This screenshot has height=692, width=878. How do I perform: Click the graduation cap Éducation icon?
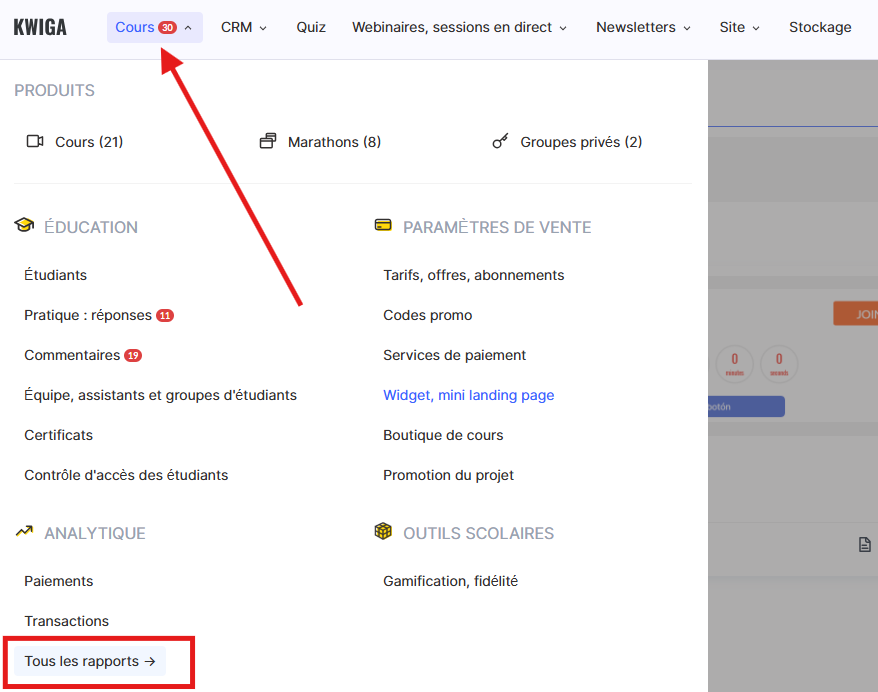pyautogui.click(x=24, y=225)
